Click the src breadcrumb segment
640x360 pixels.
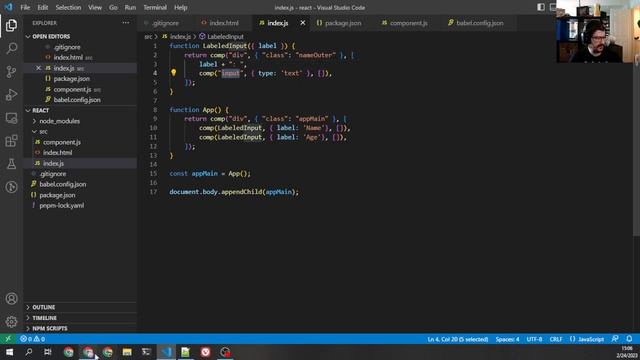point(148,36)
